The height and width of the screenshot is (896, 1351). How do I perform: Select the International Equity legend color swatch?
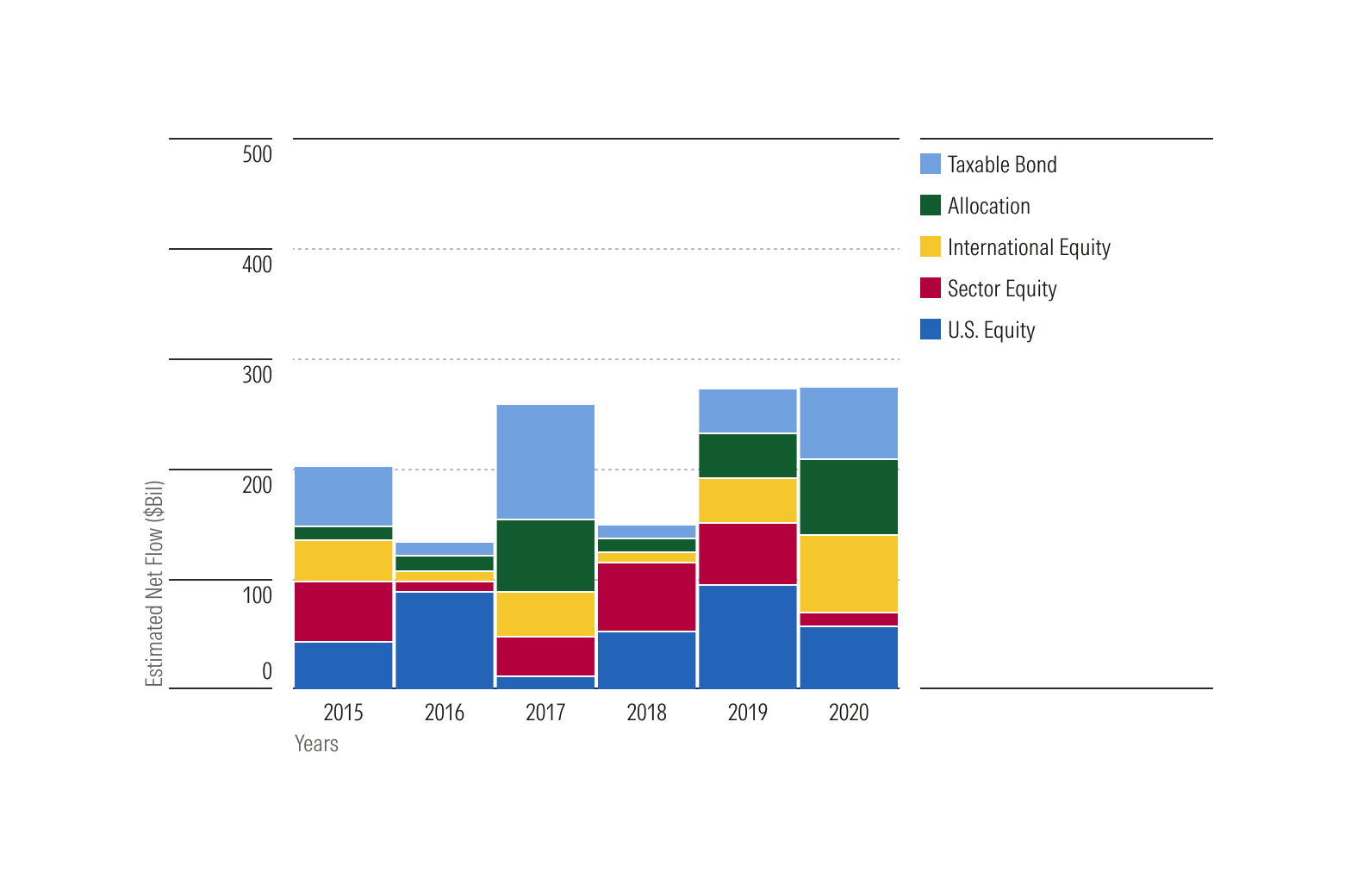pyautogui.click(x=931, y=246)
